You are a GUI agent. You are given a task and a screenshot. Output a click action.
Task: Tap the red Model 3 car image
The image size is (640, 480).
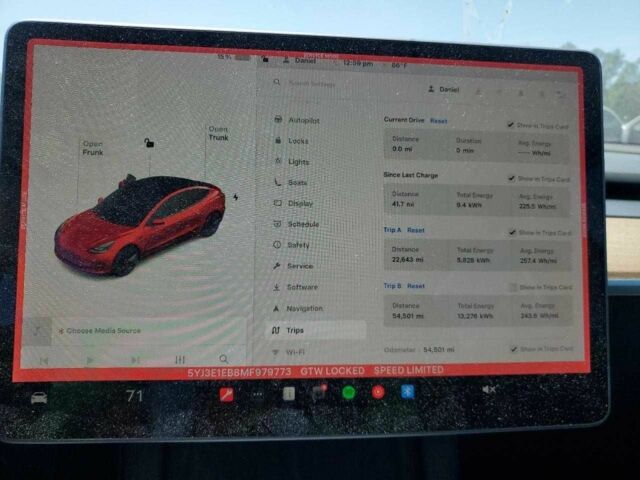140,225
